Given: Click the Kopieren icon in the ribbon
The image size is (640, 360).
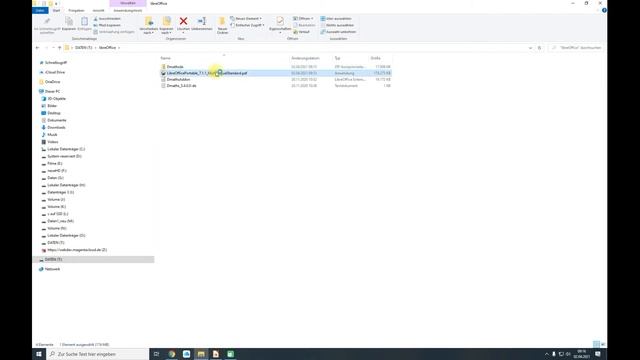Looking at the screenshot, I should (x=69, y=23).
